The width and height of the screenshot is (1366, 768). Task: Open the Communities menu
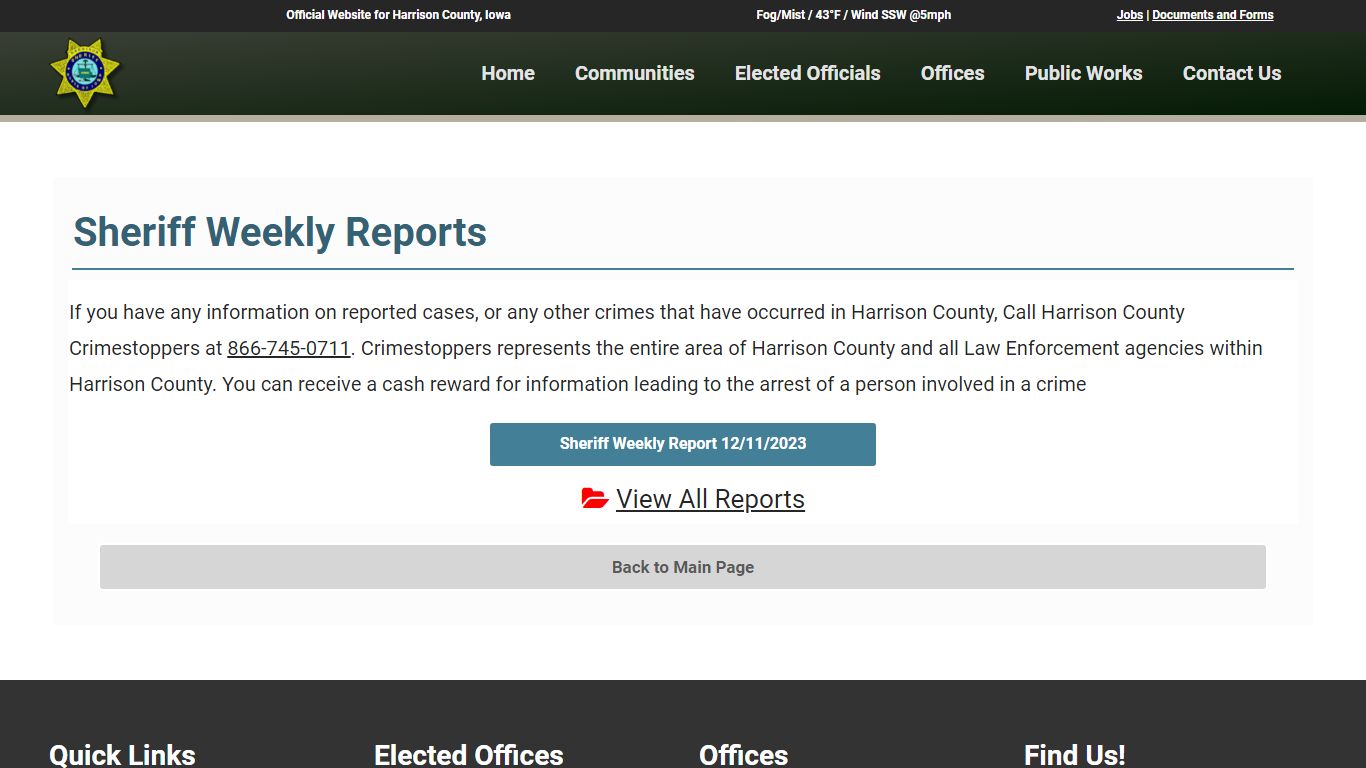(x=634, y=73)
